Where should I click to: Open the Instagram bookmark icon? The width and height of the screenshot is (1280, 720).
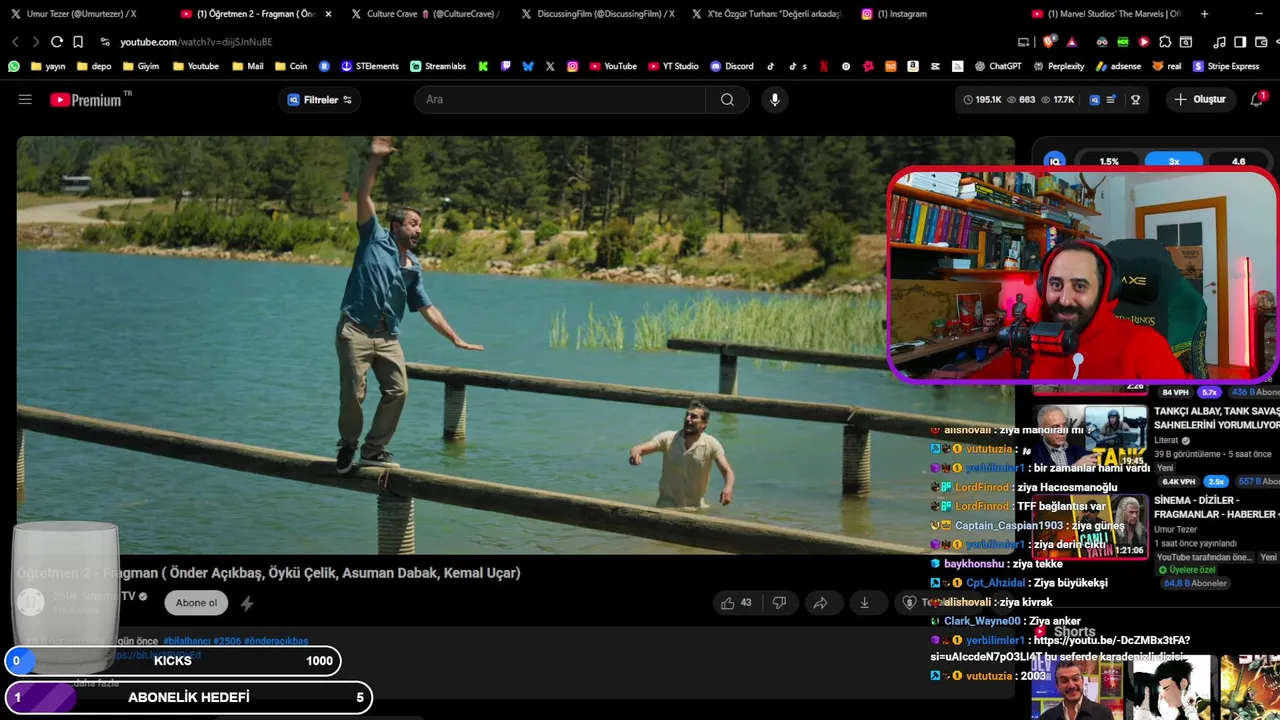tap(572, 66)
